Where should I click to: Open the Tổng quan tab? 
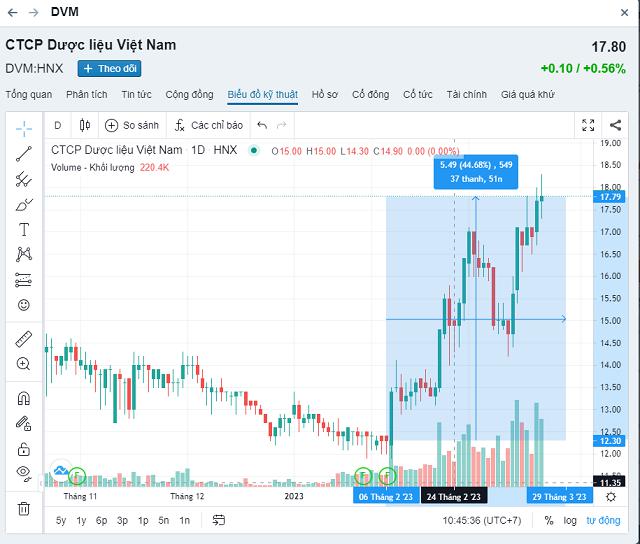tap(28, 94)
